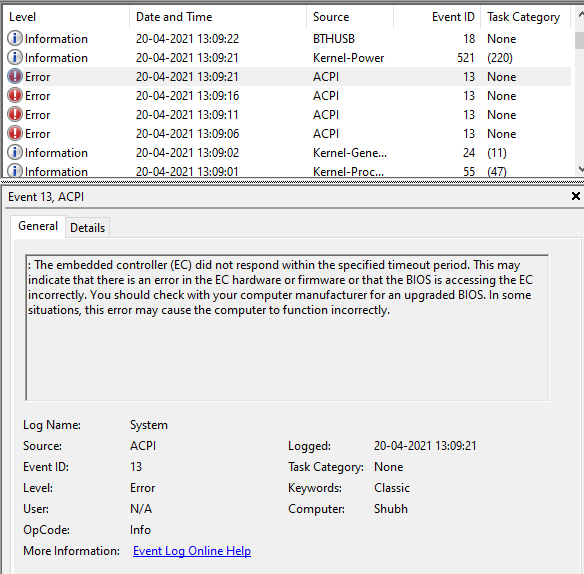Screen dimensions: 584x574
Task: Sort events by Event ID column header
Action: point(437,17)
